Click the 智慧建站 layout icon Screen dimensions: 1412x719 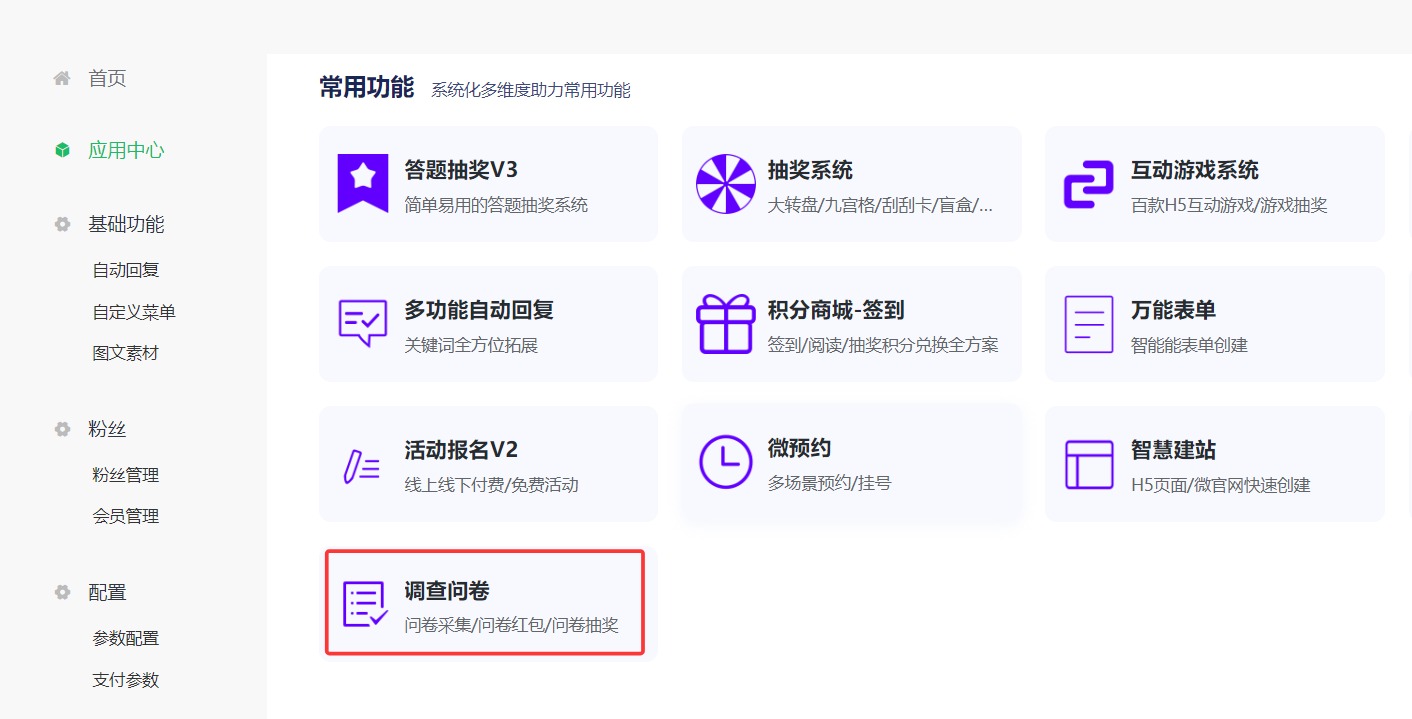1088,464
